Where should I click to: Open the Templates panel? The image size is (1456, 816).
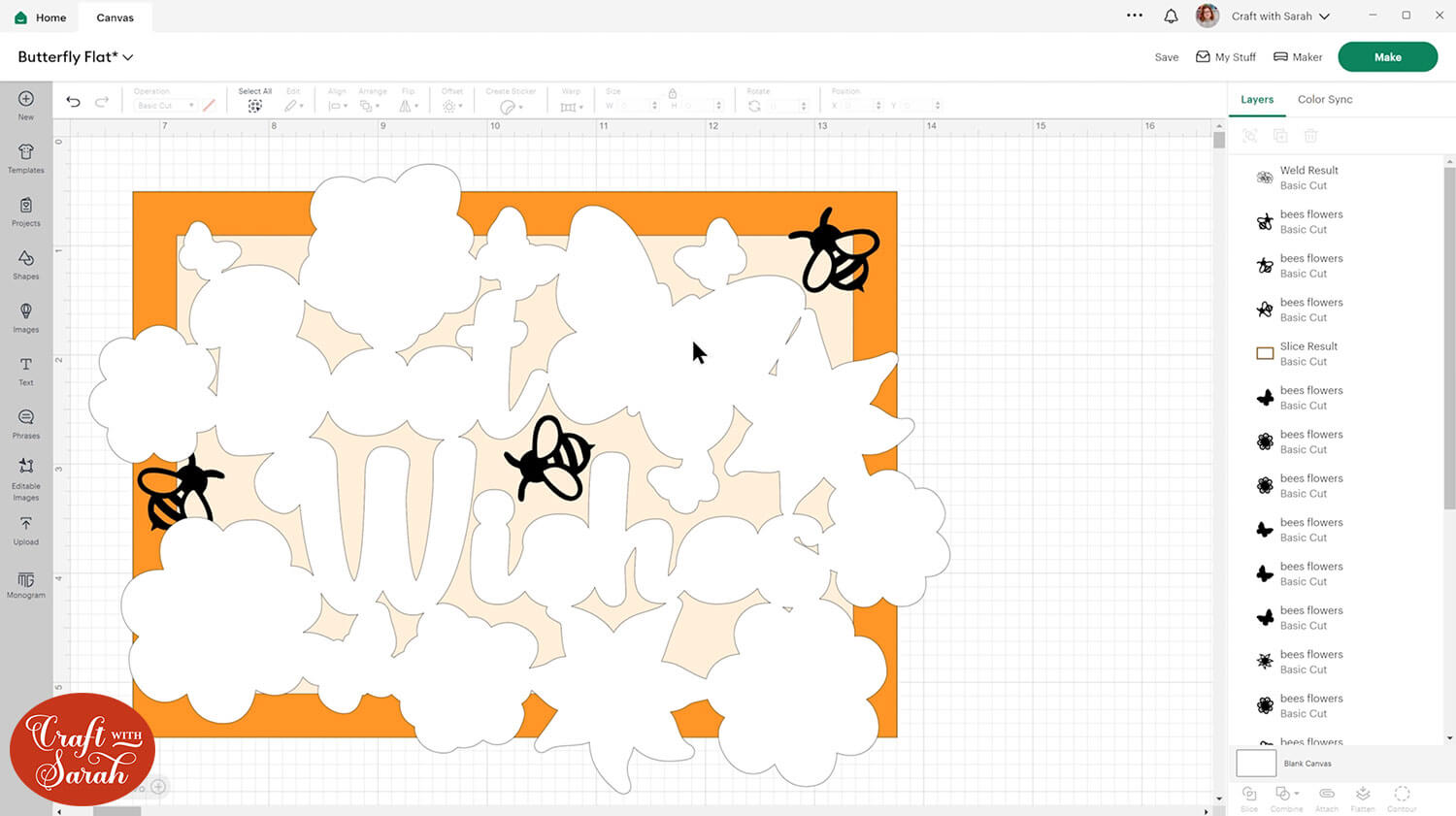click(26, 157)
